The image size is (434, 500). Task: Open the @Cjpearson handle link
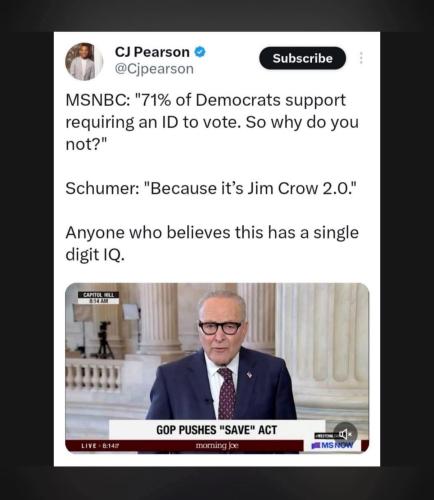[154, 69]
